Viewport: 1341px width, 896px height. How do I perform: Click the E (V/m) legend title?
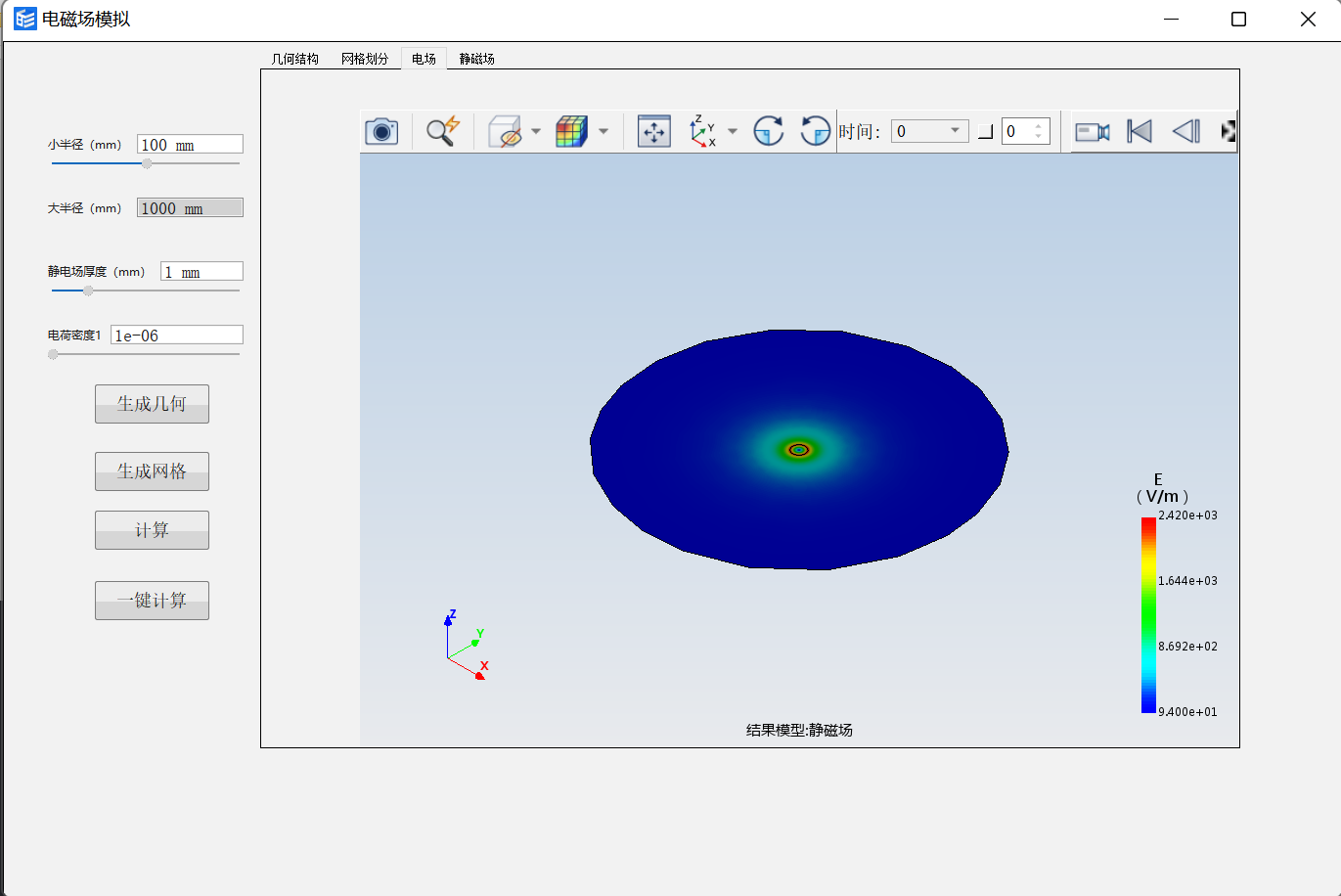1161,488
